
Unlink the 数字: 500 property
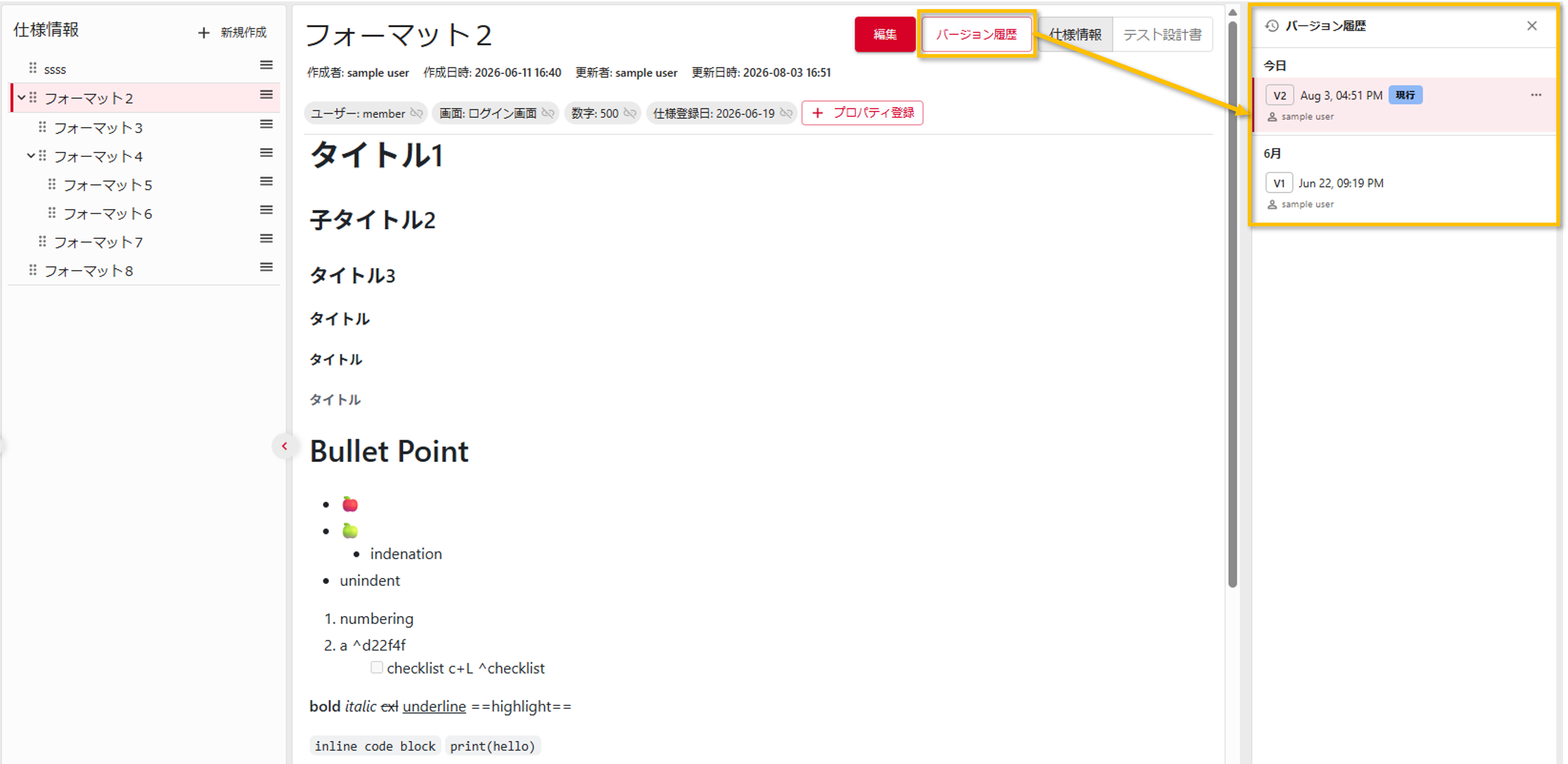point(630,113)
